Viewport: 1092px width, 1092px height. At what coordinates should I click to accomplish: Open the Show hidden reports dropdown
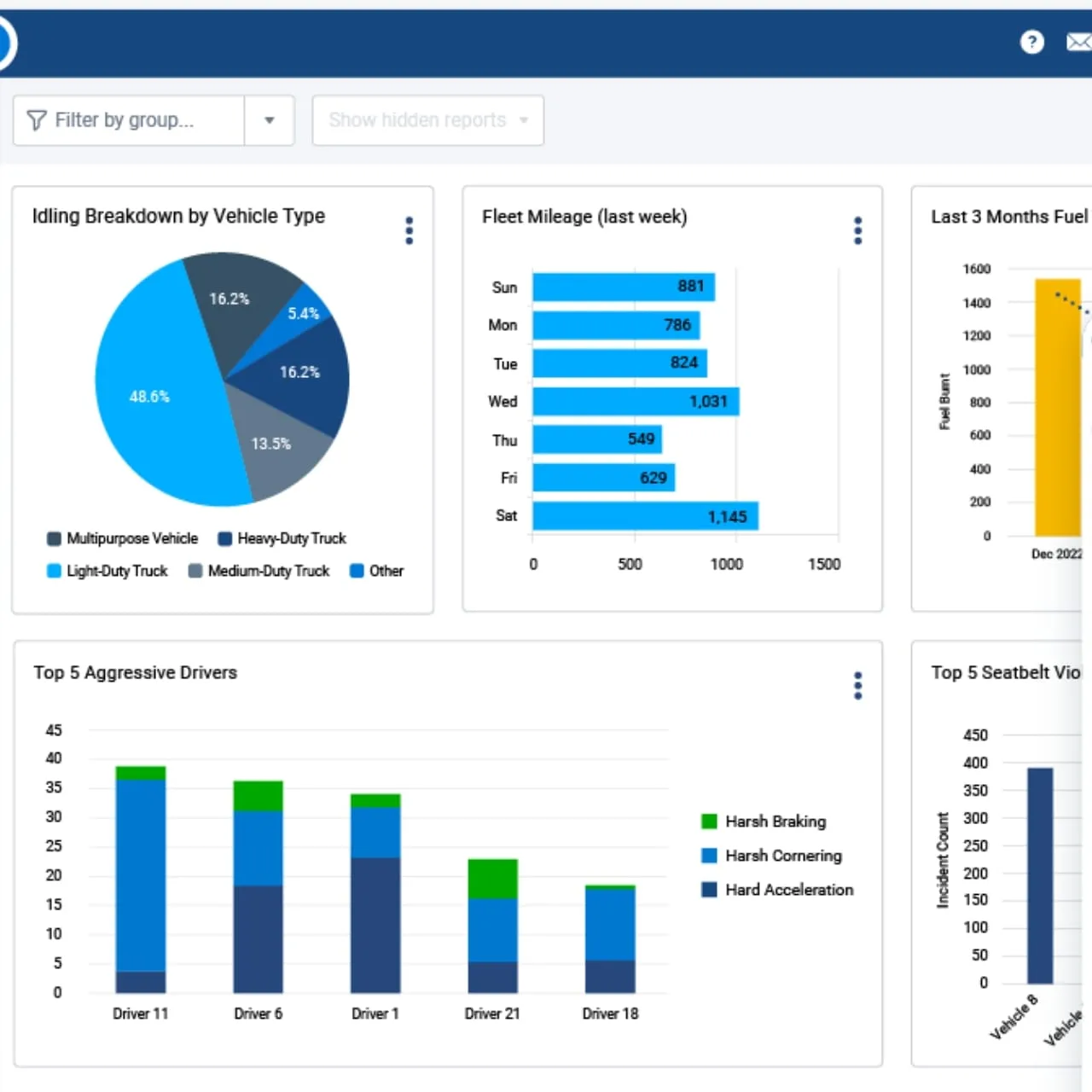tap(427, 119)
